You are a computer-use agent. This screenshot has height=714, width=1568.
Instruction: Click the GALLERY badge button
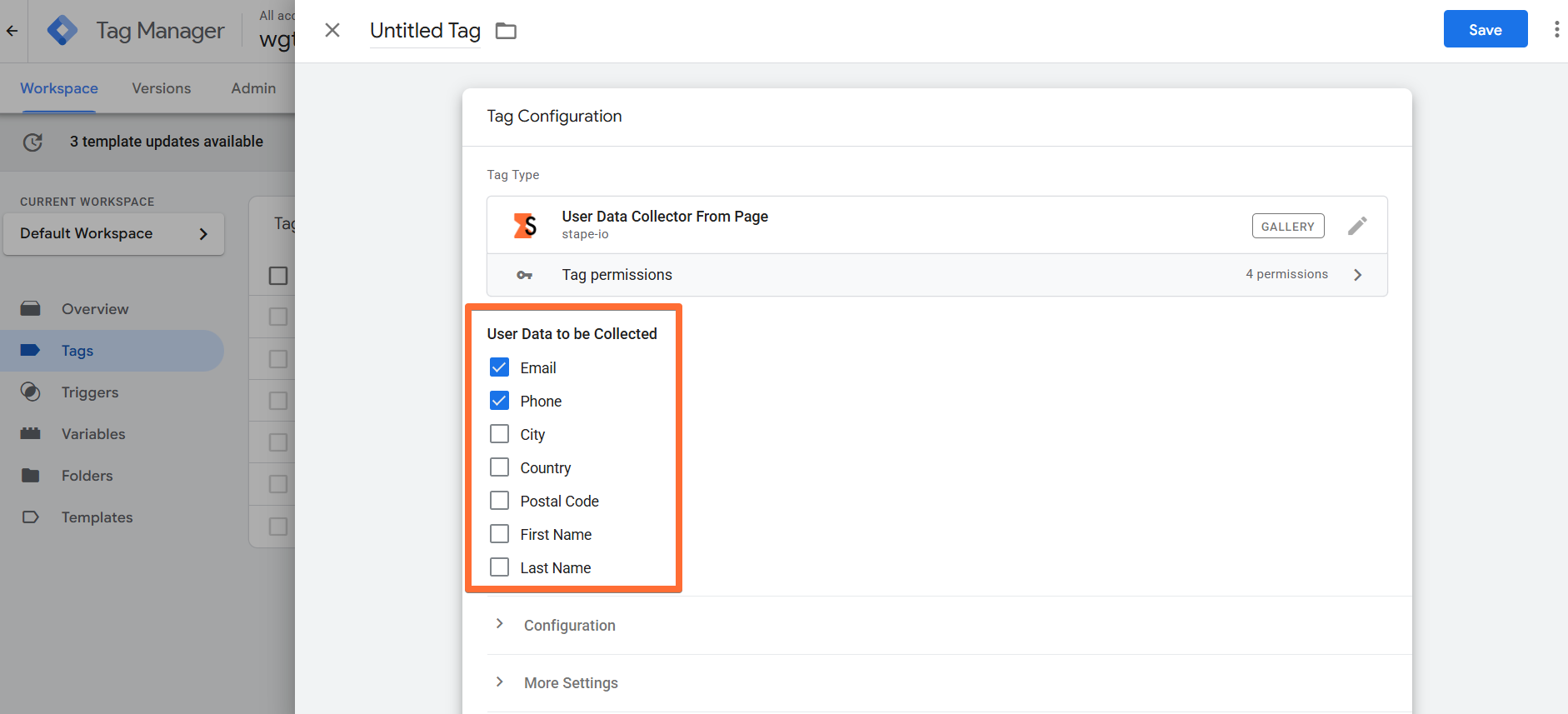pyautogui.click(x=1287, y=226)
